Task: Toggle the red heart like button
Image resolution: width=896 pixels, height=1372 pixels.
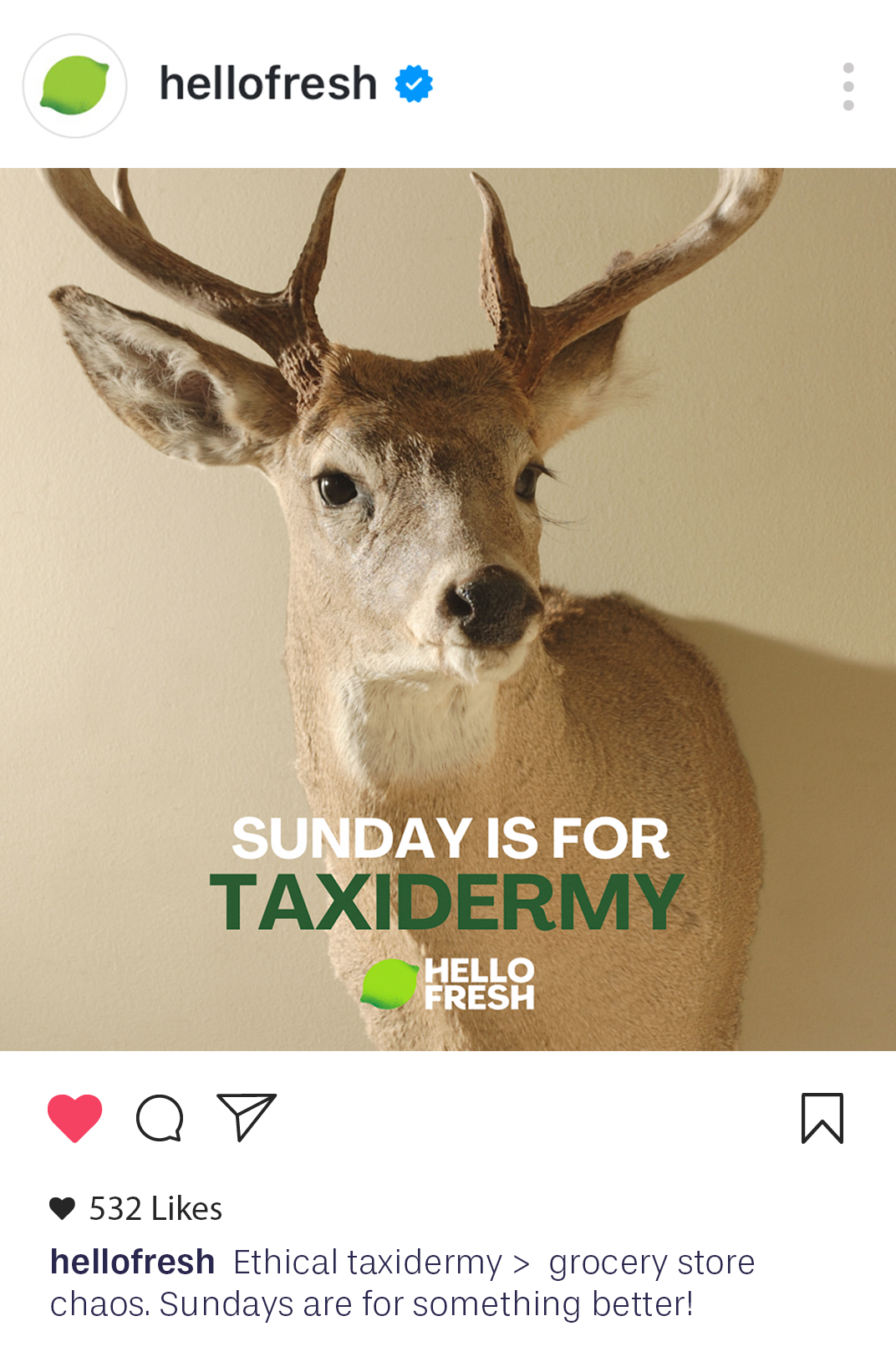Action: point(75,1117)
